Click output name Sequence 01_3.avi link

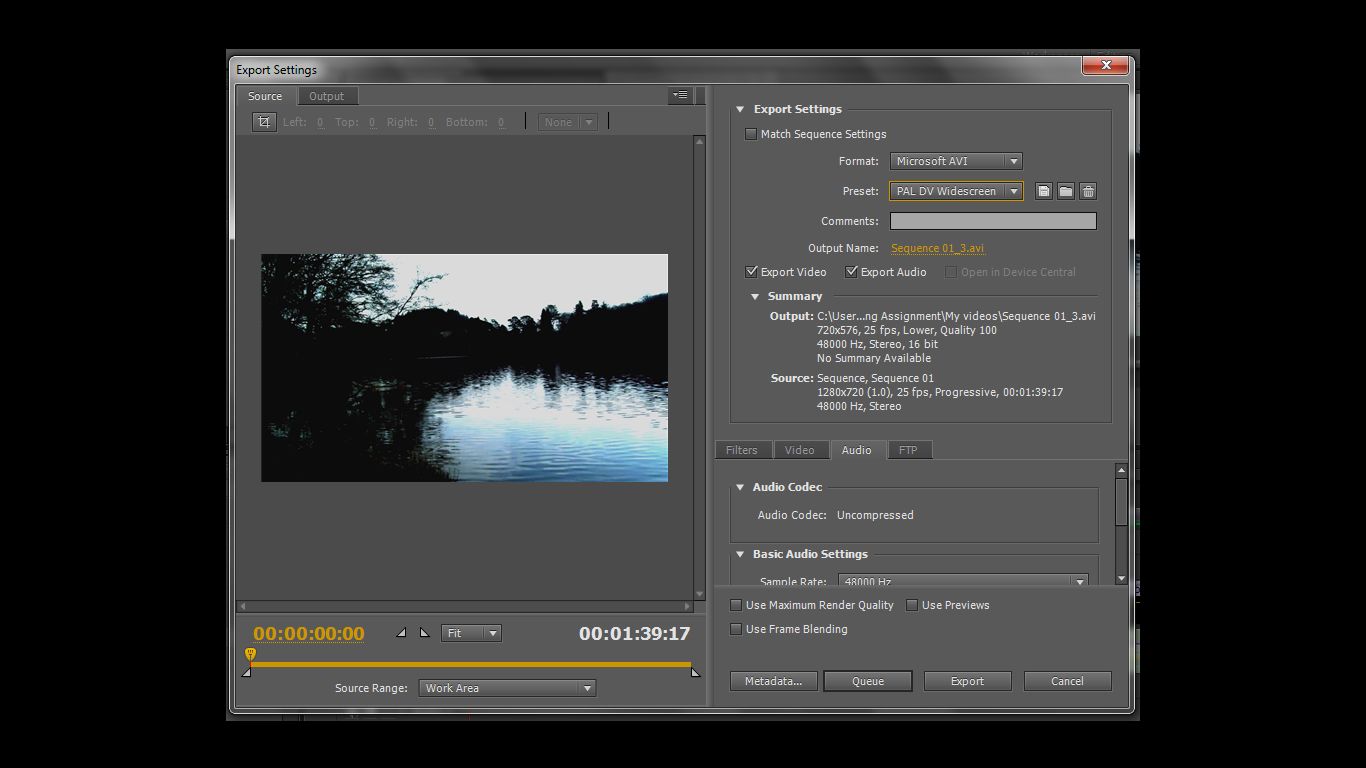click(938, 248)
